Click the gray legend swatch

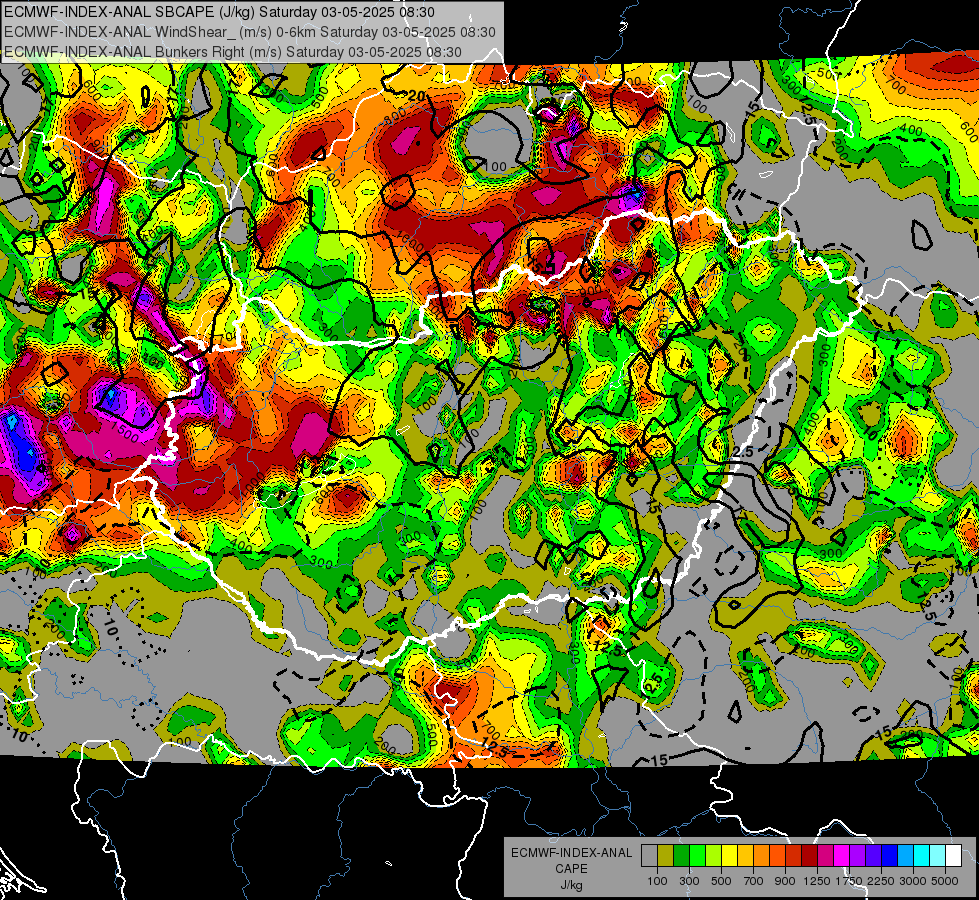[649, 855]
